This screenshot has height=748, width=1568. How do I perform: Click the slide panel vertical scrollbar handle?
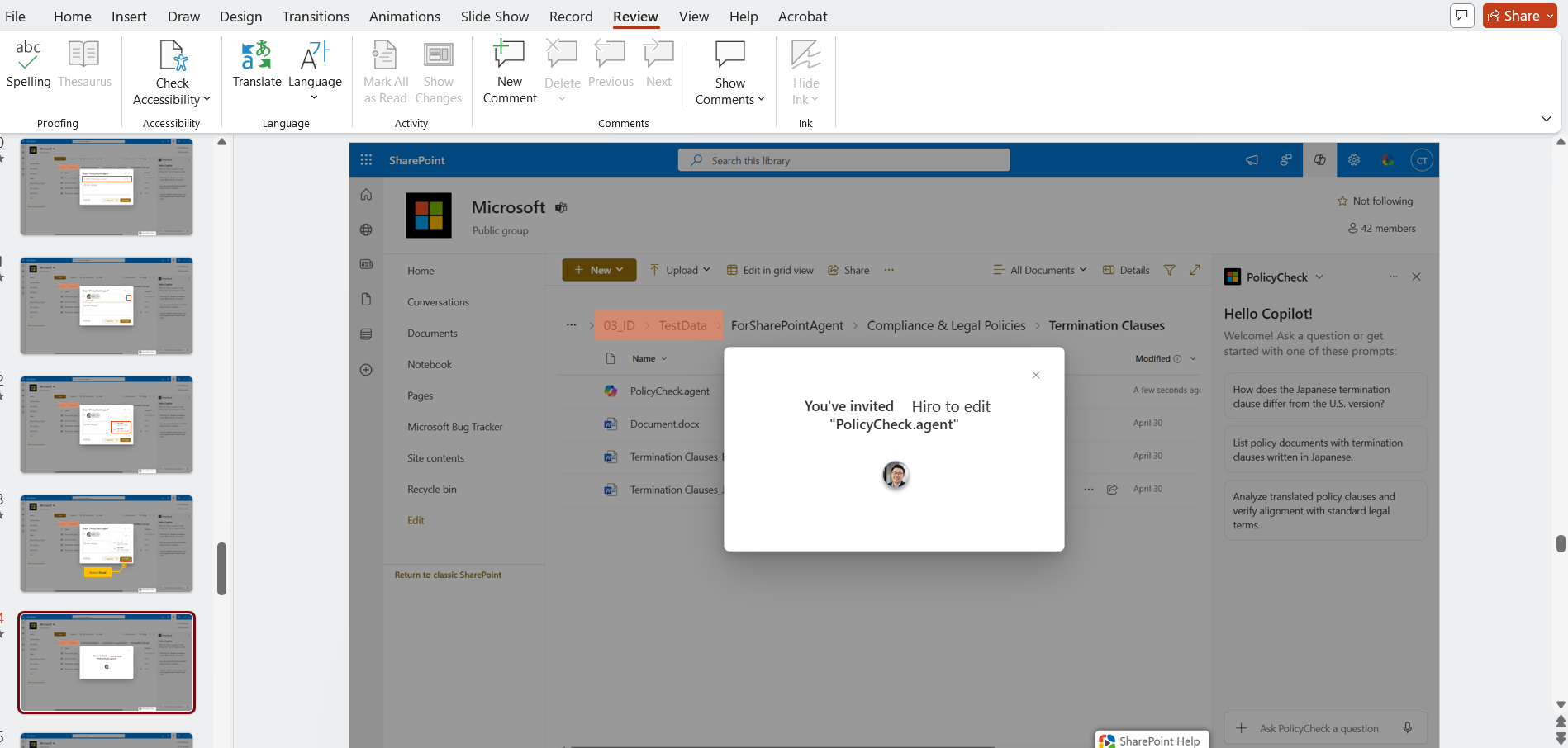(x=221, y=568)
